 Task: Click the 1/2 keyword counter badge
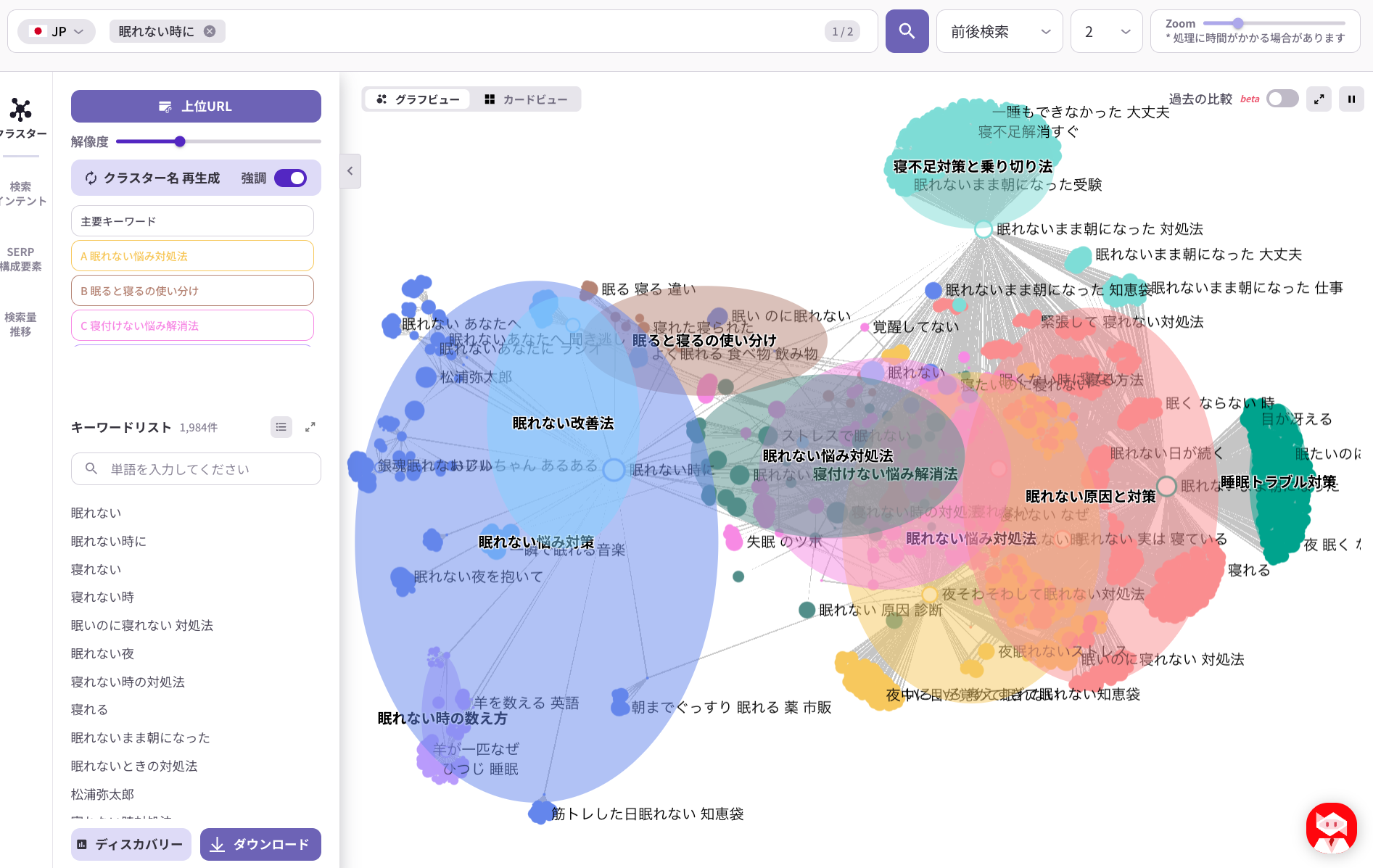(x=842, y=31)
